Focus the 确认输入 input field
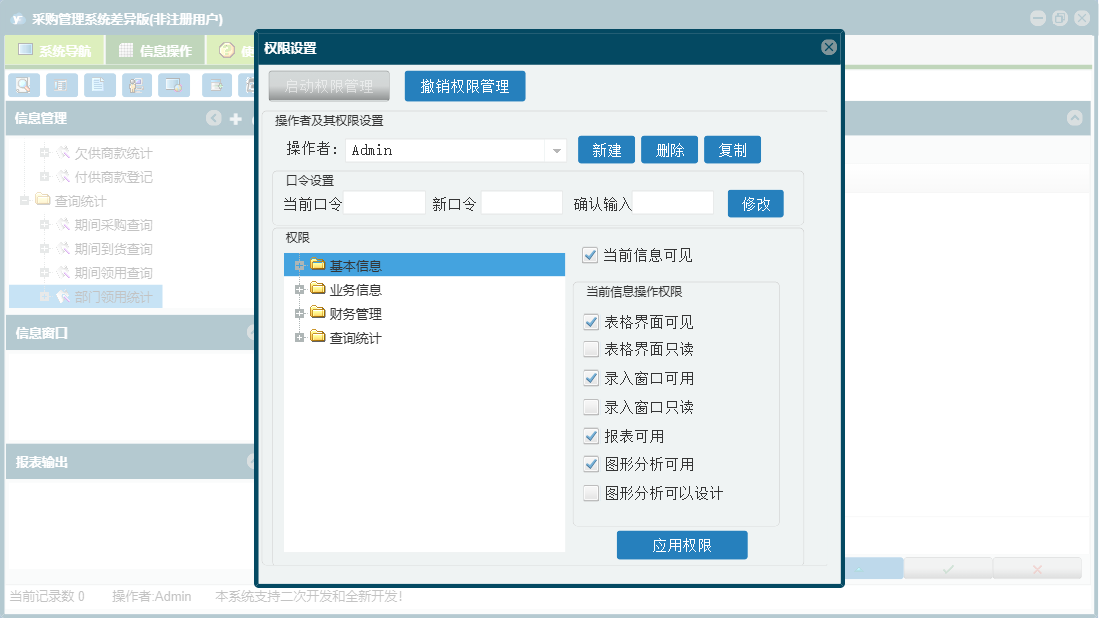This screenshot has height=618, width=1099. (673, 203)
